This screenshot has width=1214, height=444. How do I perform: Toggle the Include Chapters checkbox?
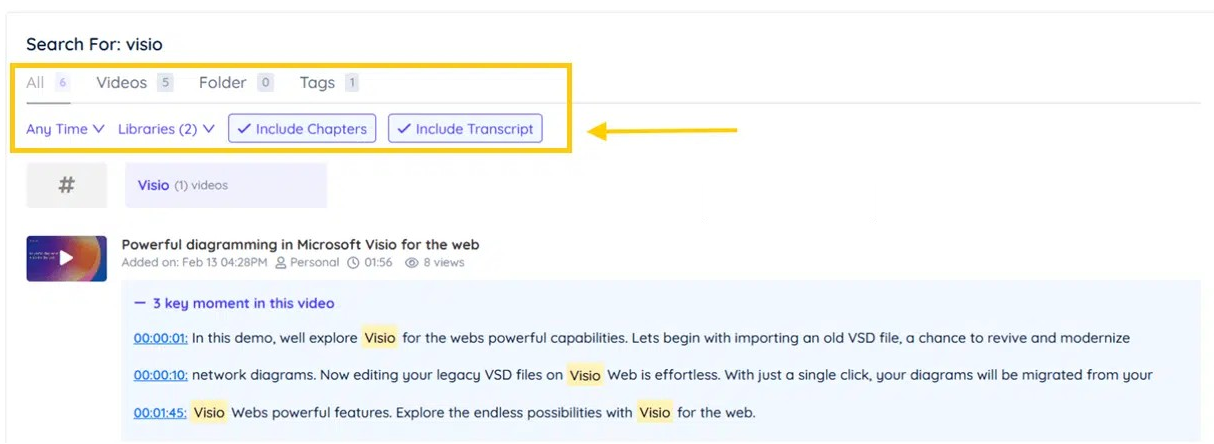pos(303,129)
